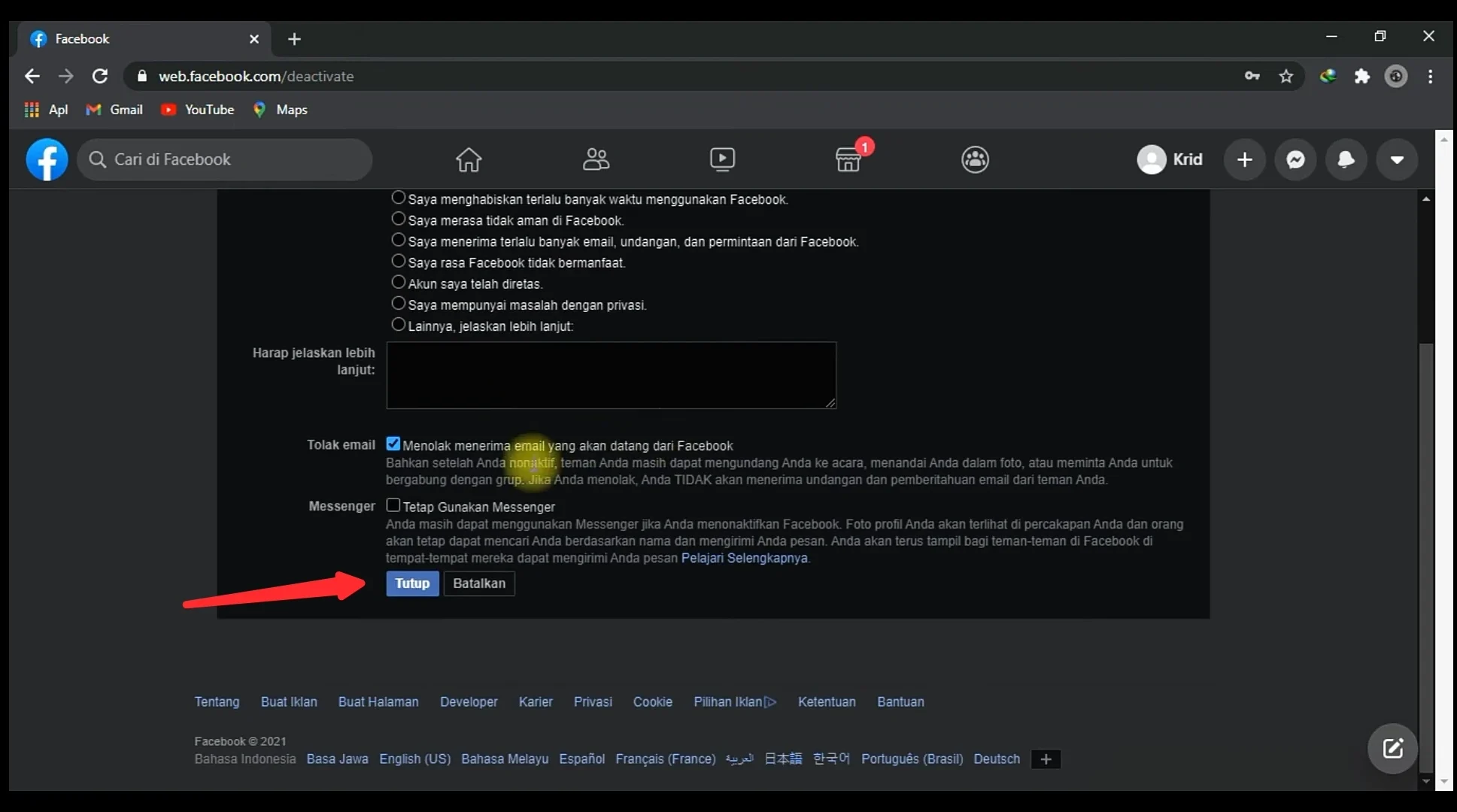This screenshot has width=1457, height=812.
Task: Select 'Saya menerima terlalu banyak email' radio
Action: point(398,240)
